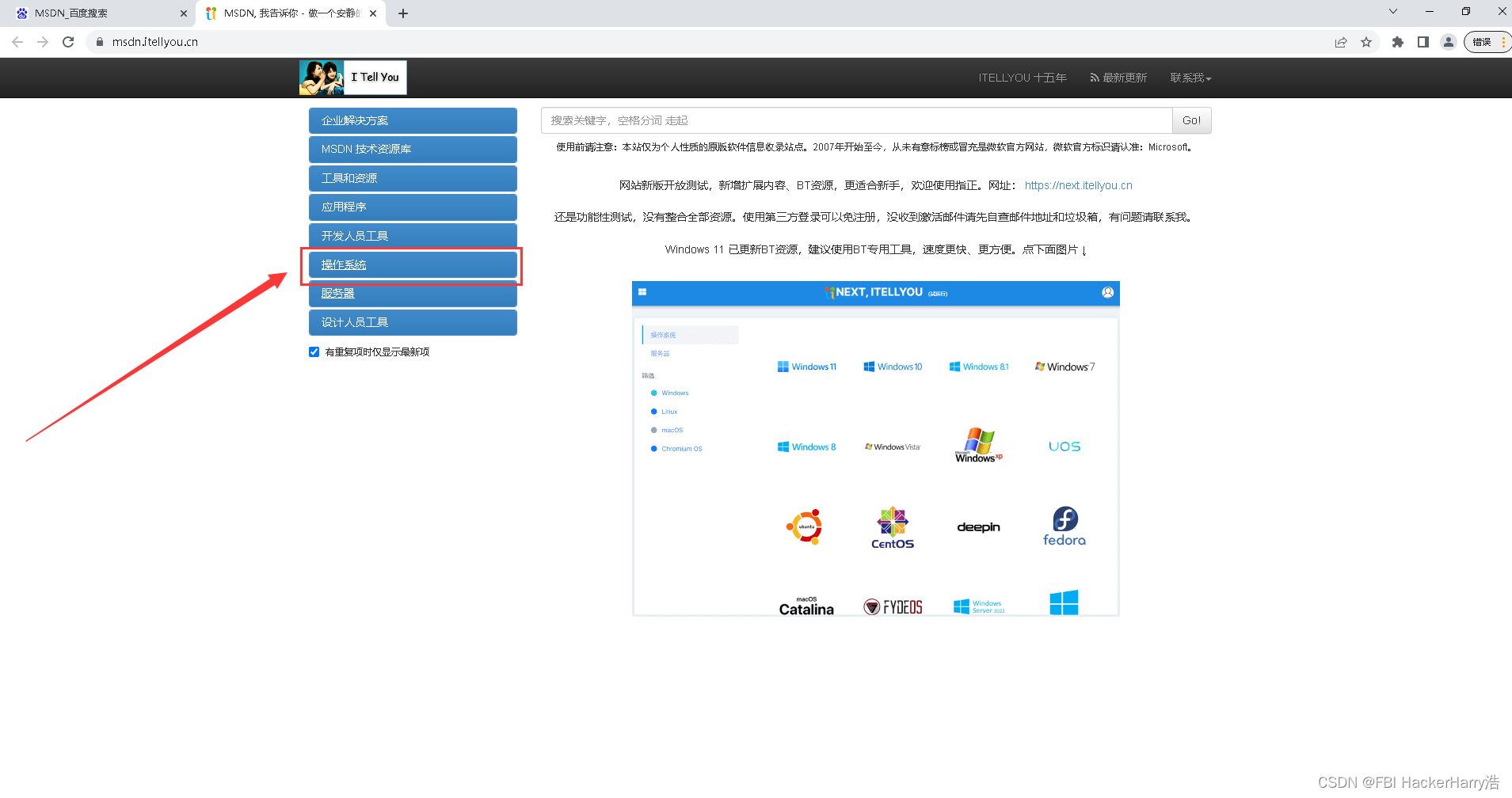The height and width of the screenshot is (798, 1512).
Task: Click the Windows Vista logo in preview
Action: [893, 447]
